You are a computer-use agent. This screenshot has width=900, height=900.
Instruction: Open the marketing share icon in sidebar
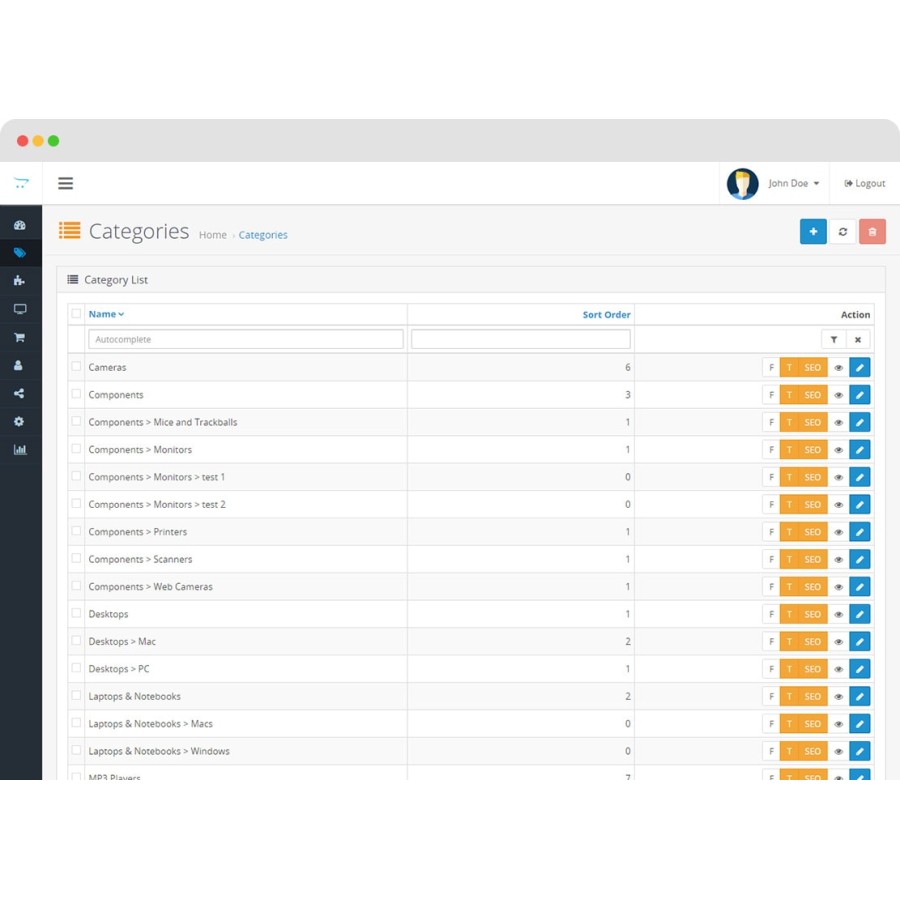tap(20, 393)
